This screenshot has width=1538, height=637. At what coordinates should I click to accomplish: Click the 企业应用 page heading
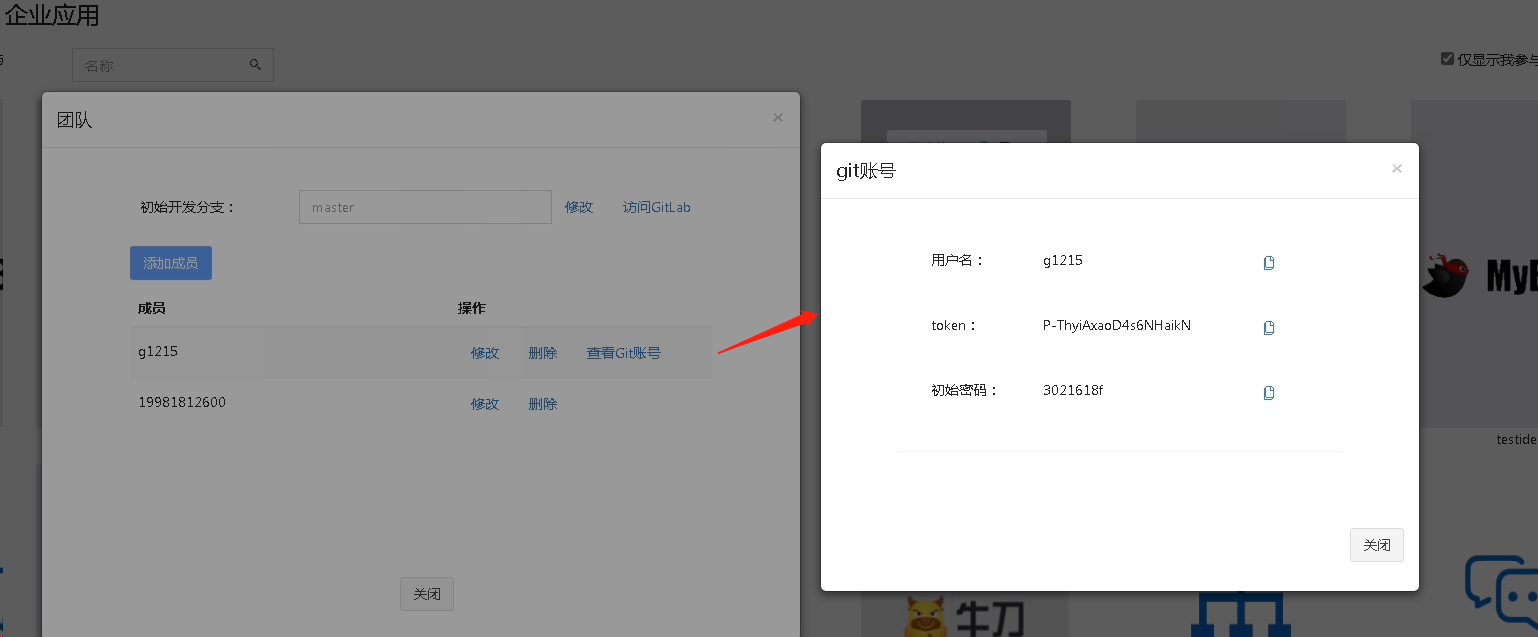52,15
